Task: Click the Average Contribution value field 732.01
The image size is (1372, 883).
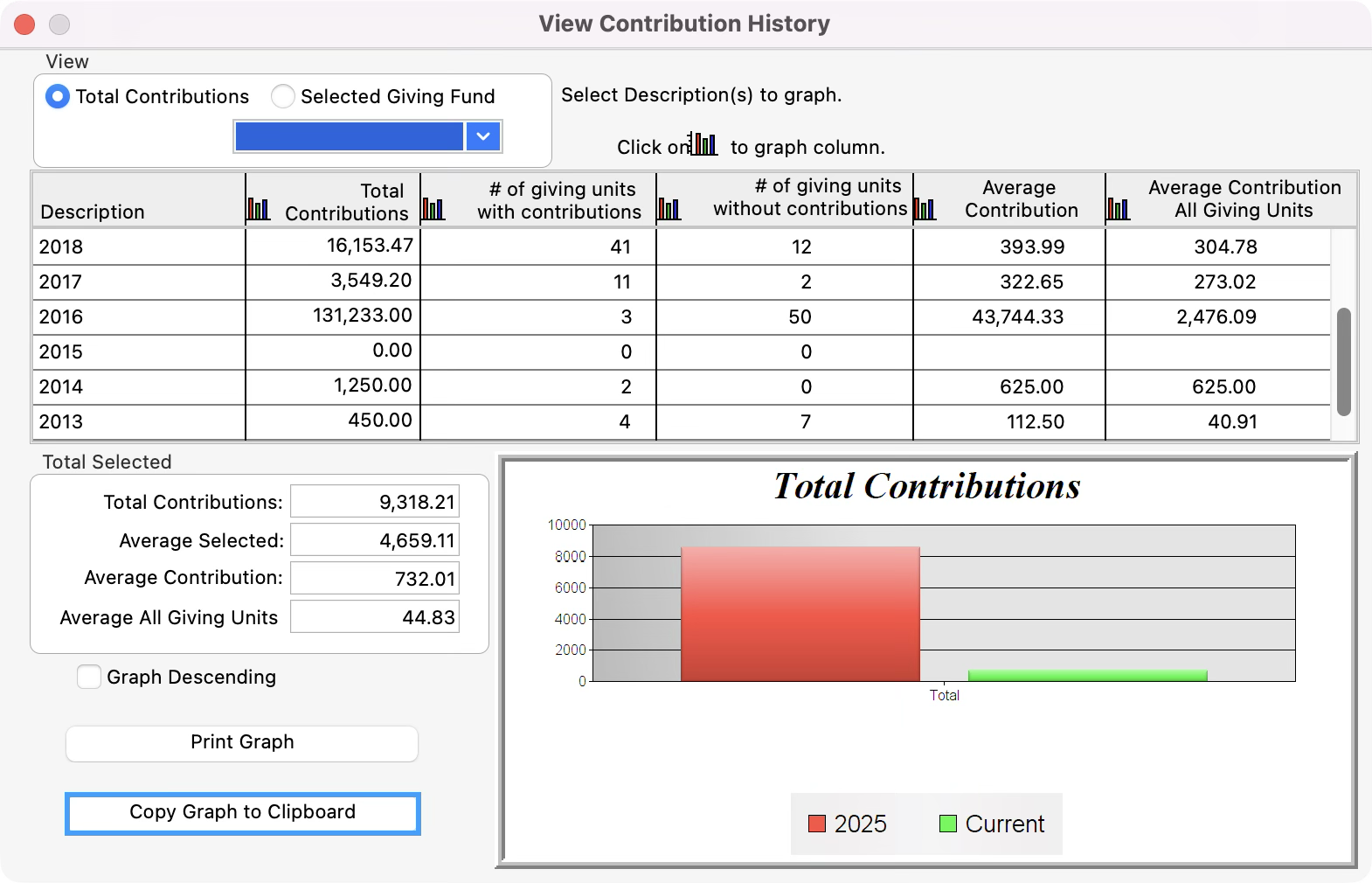Action: 375,579
